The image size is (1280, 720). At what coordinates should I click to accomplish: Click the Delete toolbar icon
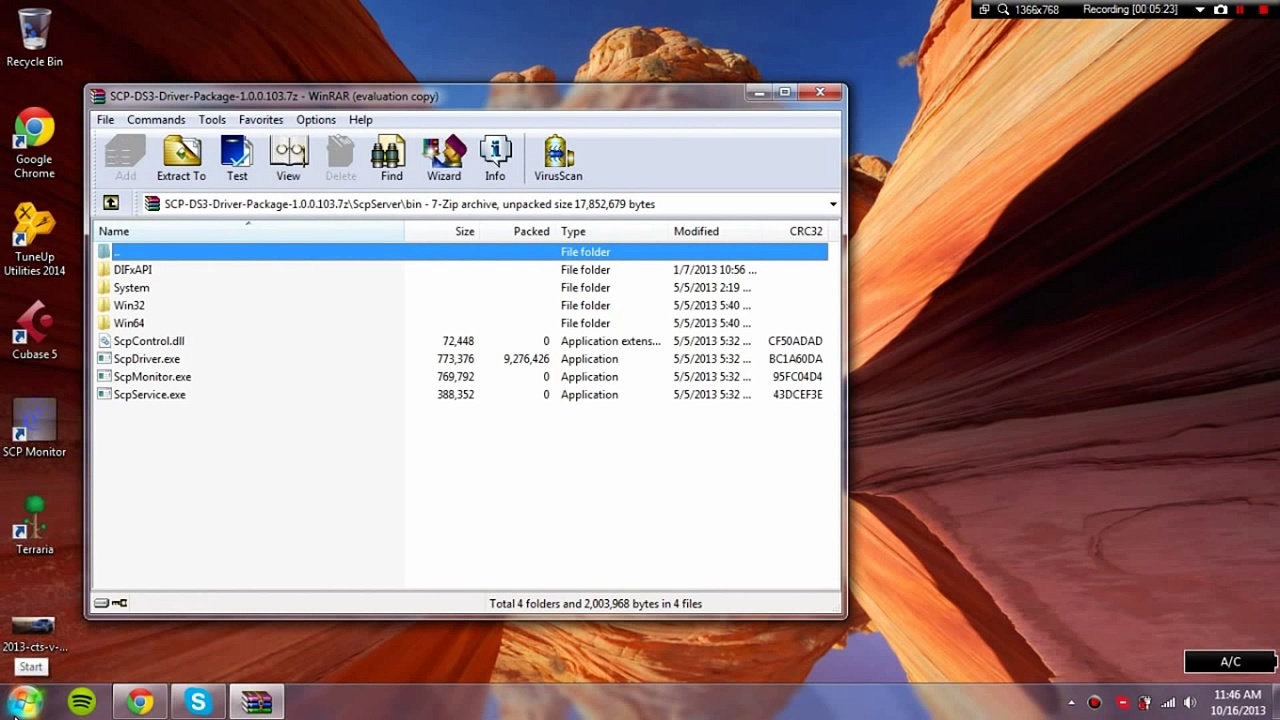(340, 159)
